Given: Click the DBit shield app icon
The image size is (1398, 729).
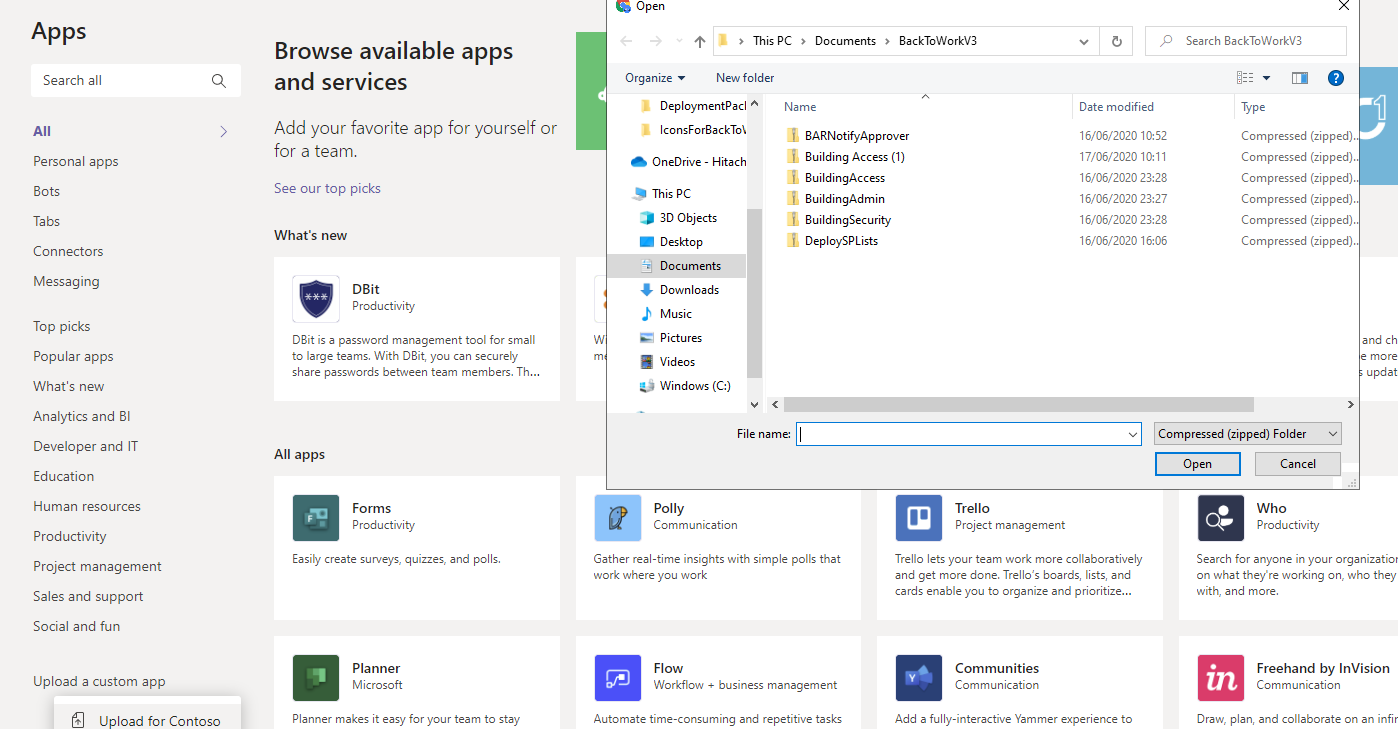Looking at the screenshot, I should click(315, 299).
